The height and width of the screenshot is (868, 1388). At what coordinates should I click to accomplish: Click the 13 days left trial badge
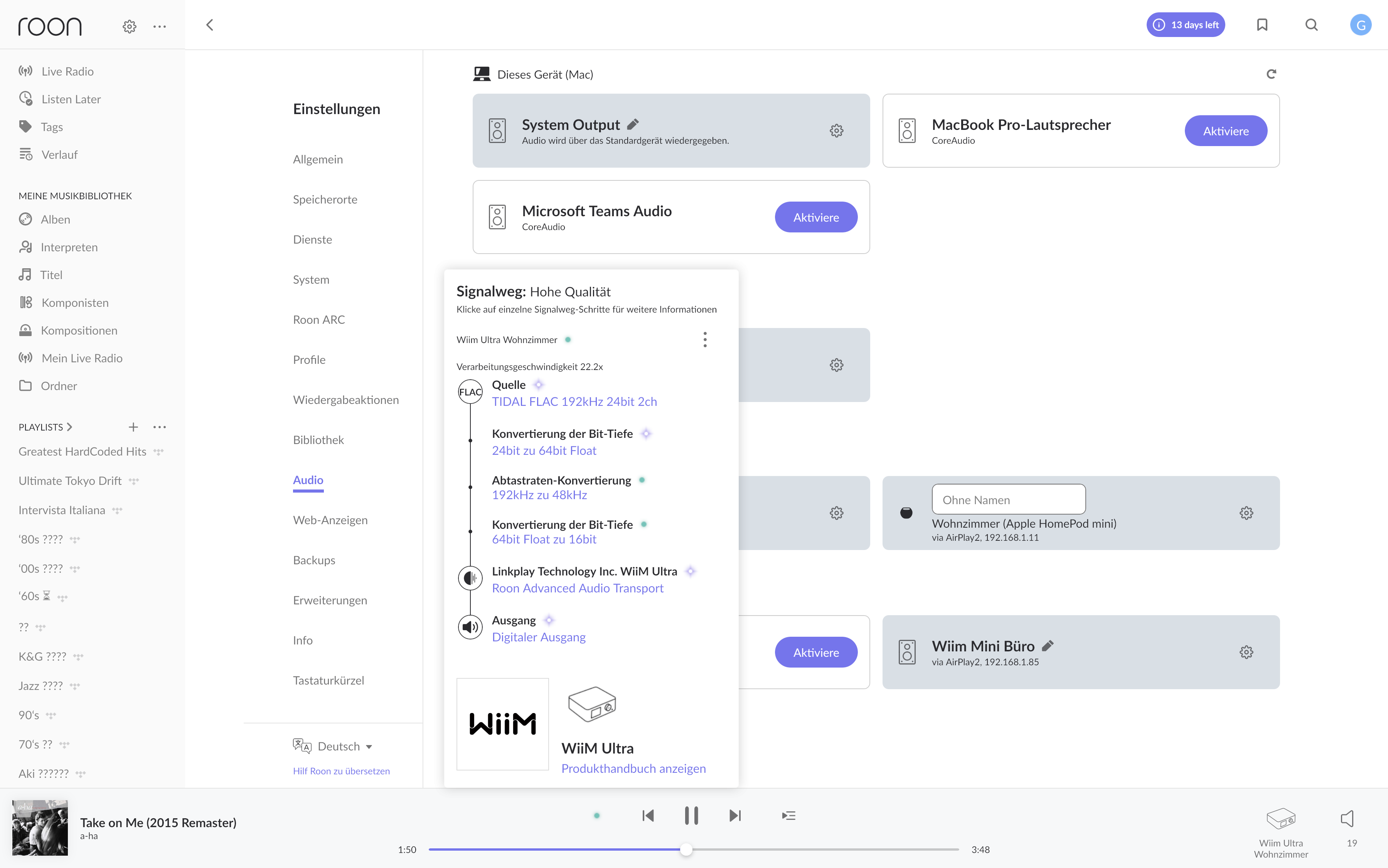coord(1186,25)
